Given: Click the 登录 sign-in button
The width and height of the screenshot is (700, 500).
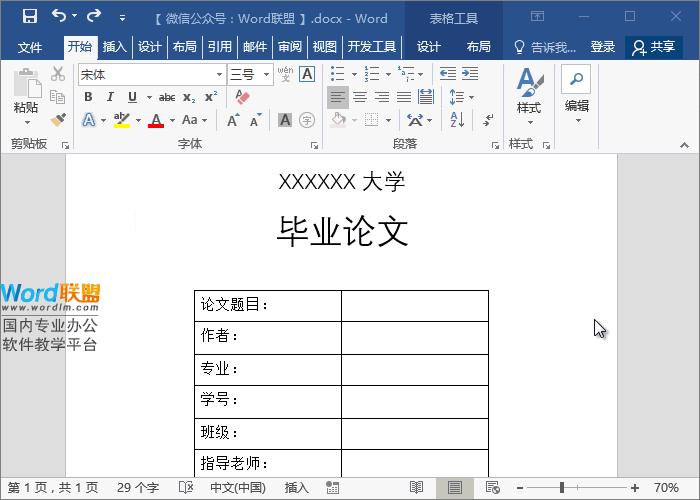Looking at the screenshot, I should pyautogui.click(x=603, y=47).
